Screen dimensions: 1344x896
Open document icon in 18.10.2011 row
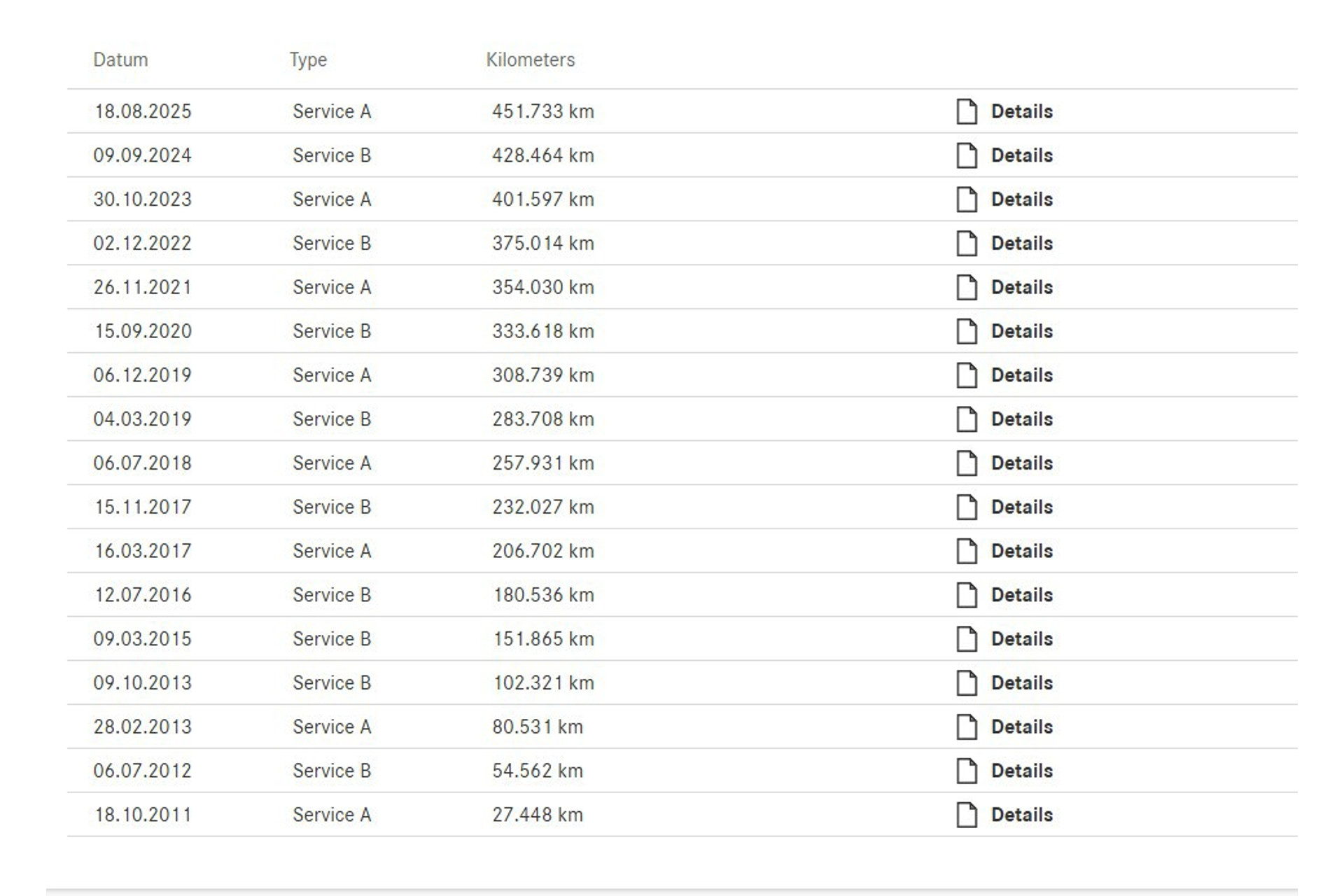coord(967,815)
